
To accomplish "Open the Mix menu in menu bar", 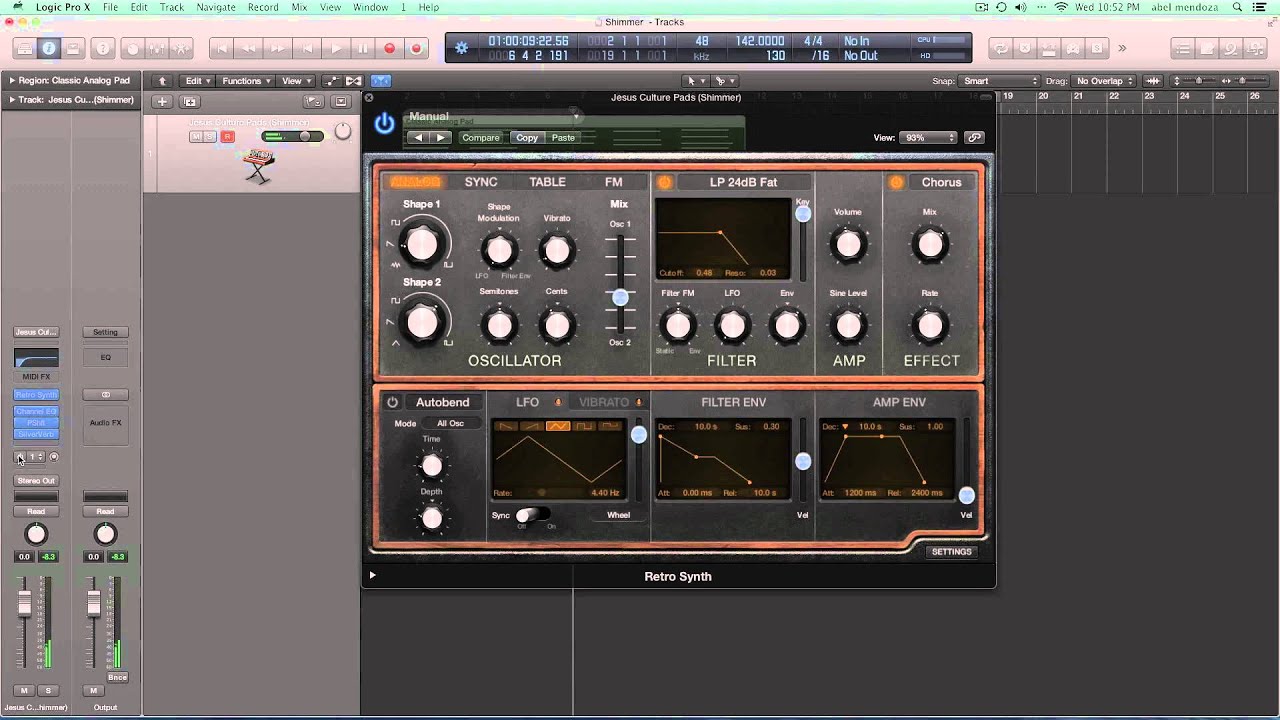I will 299,7.
